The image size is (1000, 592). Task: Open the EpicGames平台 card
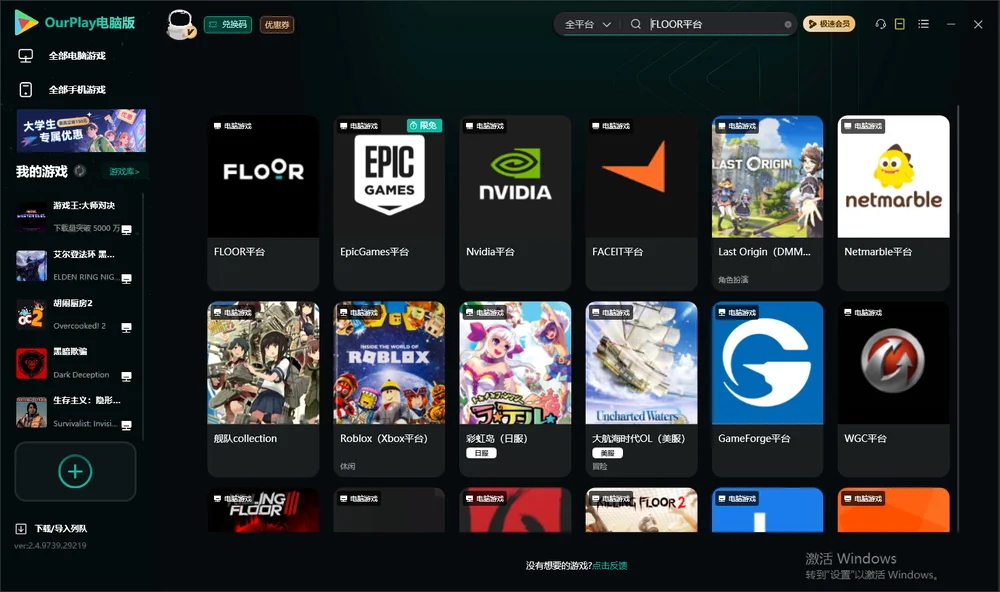(389, 203)
